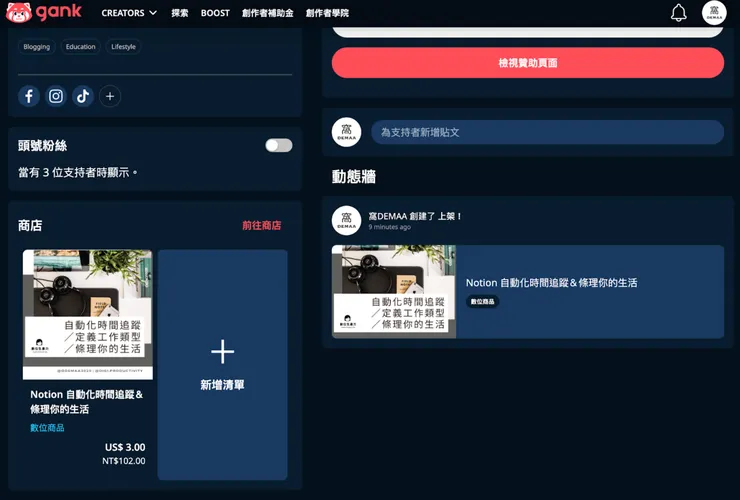Click the 數位商品 badge in the feed post
Image resolution: width=740 pixels, height=500 pixels.
(x=482, y=302)
